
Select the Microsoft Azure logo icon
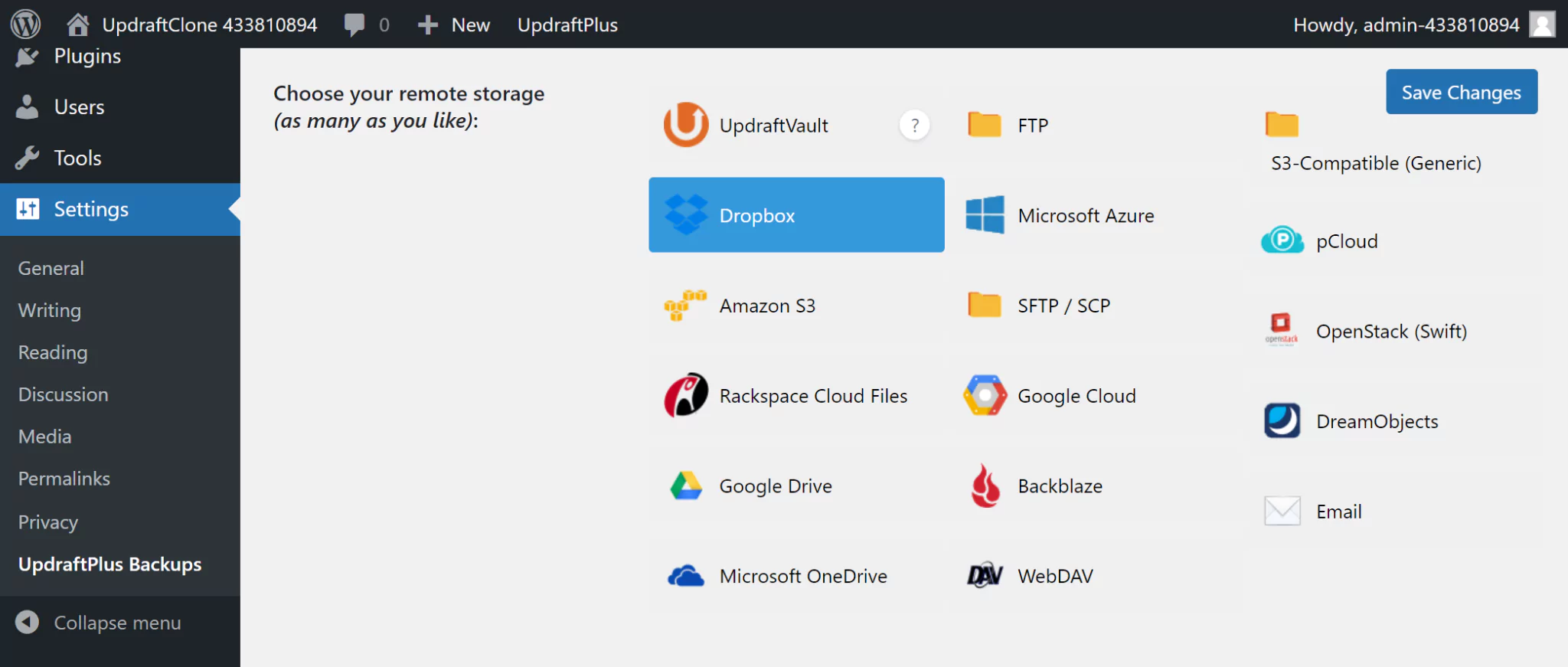[985, 215]
